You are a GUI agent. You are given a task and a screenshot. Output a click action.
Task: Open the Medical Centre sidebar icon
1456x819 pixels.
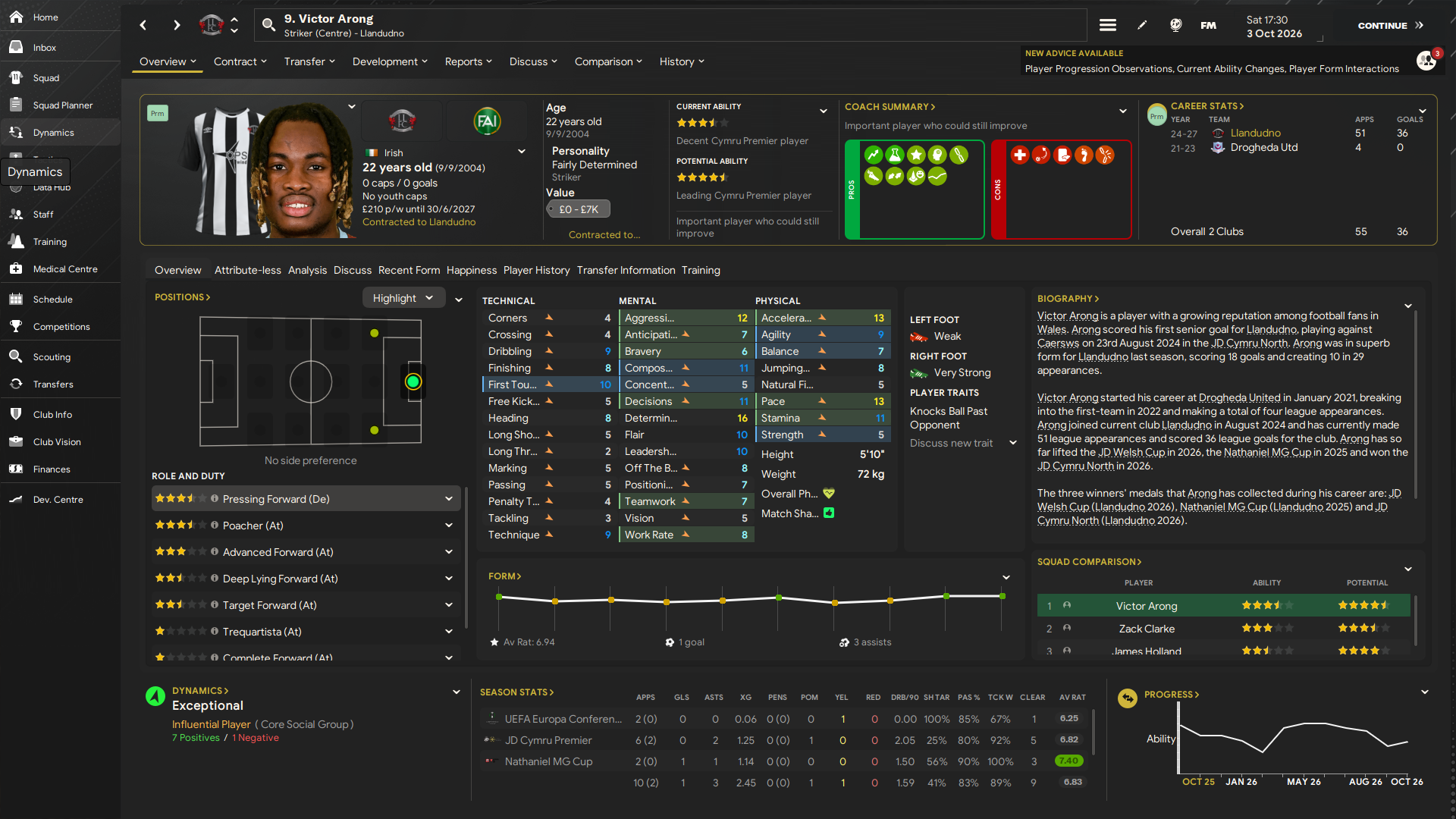16,269
